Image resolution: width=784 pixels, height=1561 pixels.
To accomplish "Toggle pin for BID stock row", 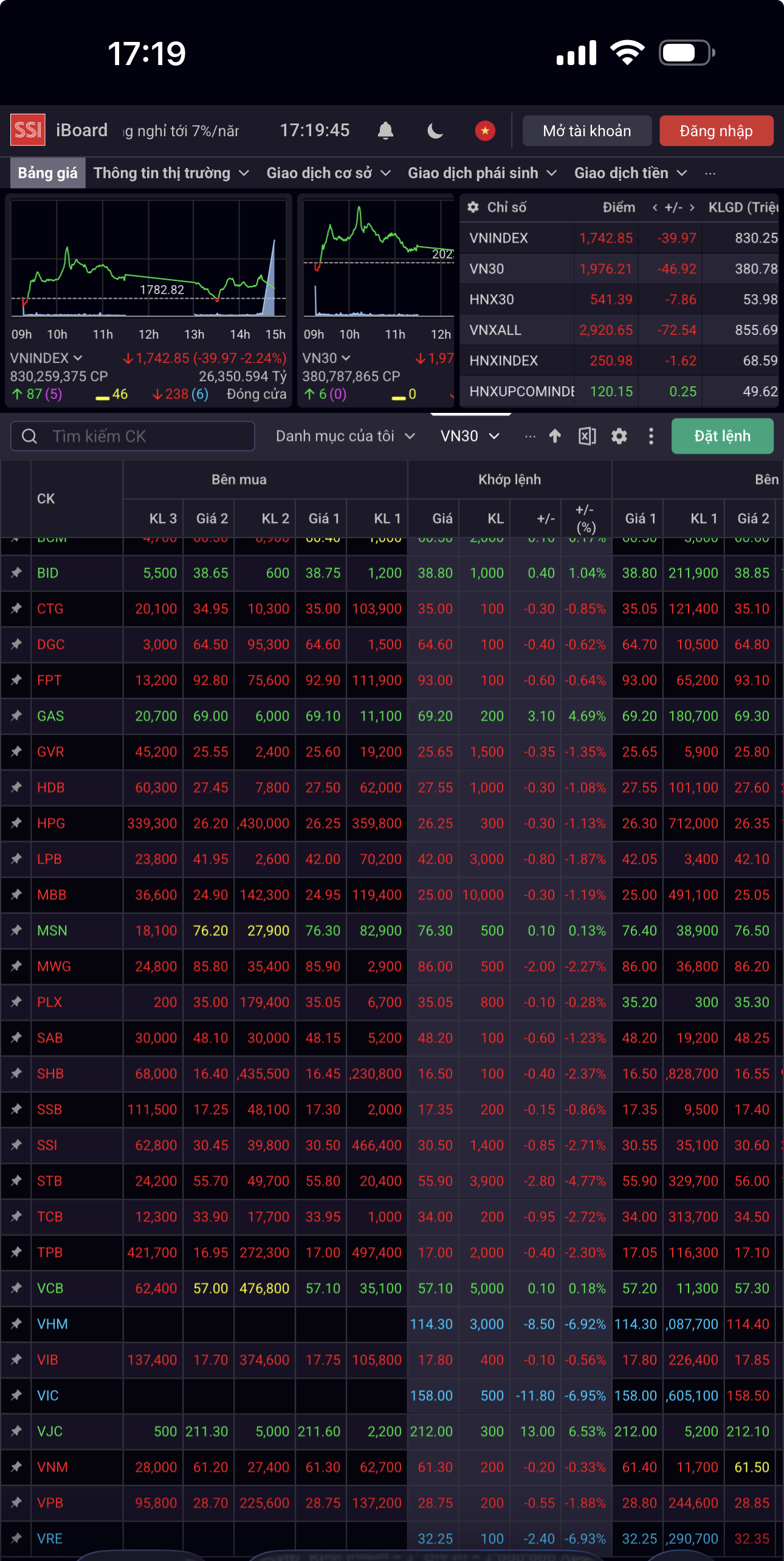I will point(16,573).
